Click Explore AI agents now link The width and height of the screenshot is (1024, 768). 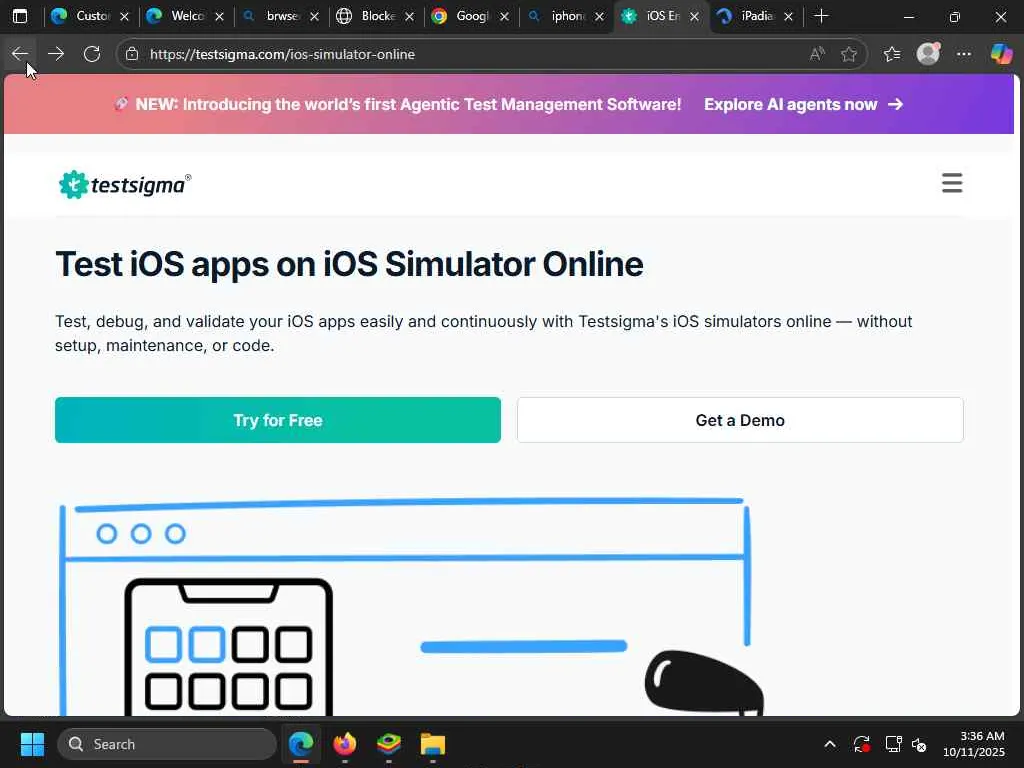tap(803, 104)
